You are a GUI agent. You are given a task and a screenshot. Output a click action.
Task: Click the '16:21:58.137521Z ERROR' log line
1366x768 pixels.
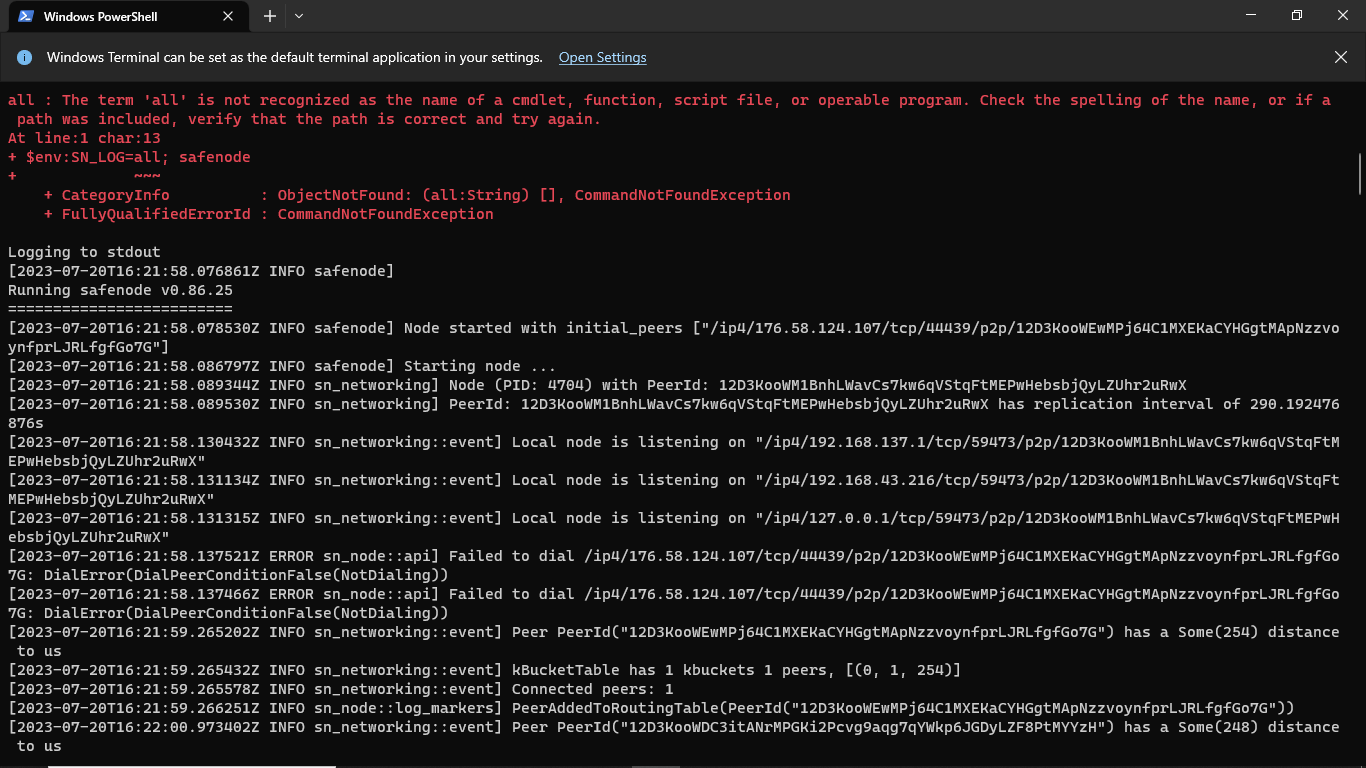coord(673,565)
